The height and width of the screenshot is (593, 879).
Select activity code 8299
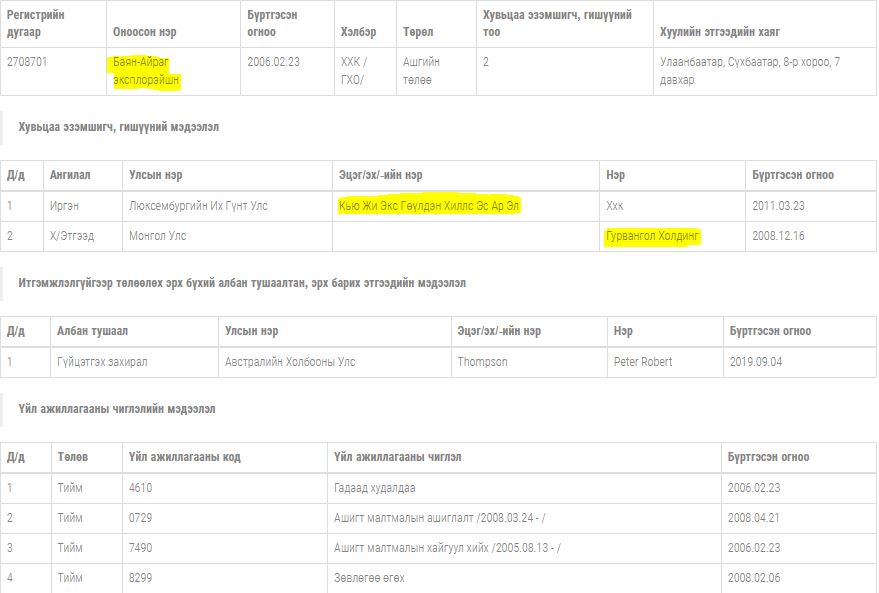[140, 578]
